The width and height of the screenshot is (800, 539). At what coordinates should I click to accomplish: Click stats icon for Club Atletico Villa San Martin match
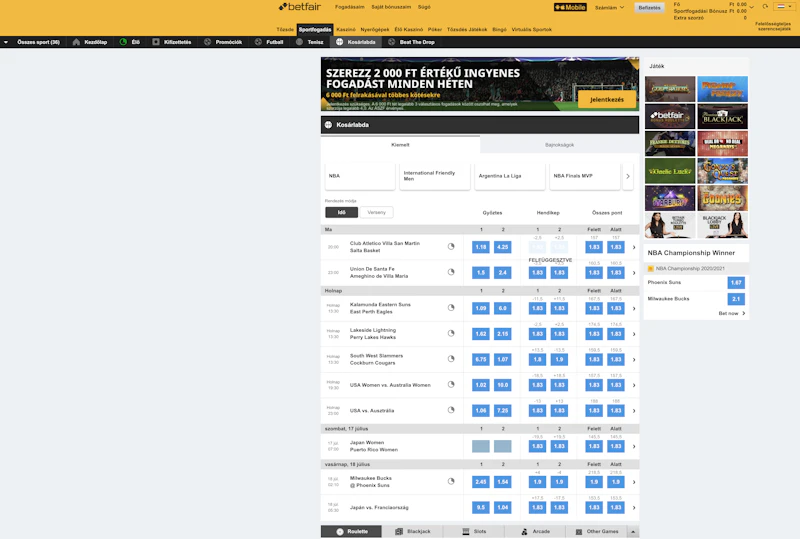[x=451, y=246]
